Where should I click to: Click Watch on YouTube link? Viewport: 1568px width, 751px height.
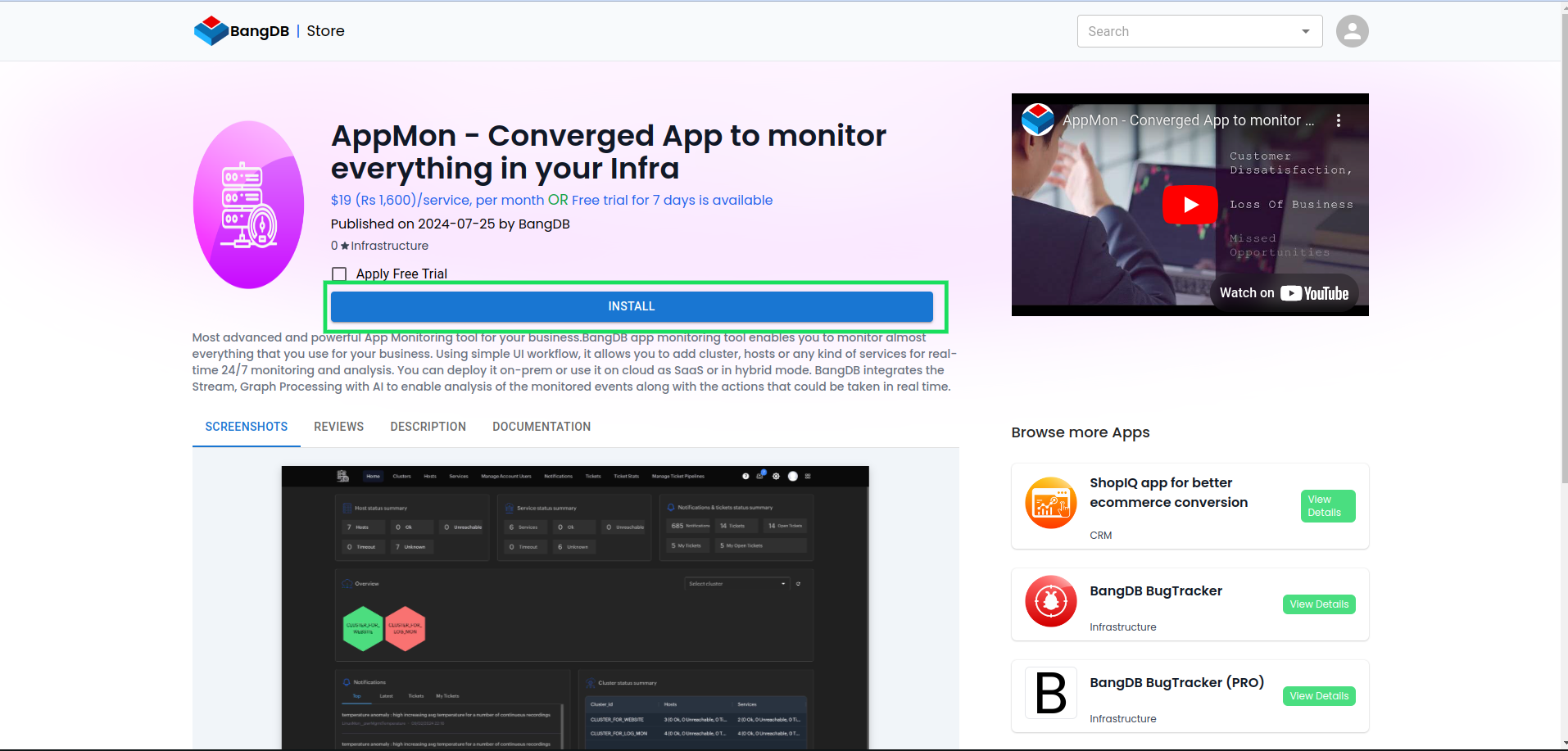click(x=1284, y=293)
